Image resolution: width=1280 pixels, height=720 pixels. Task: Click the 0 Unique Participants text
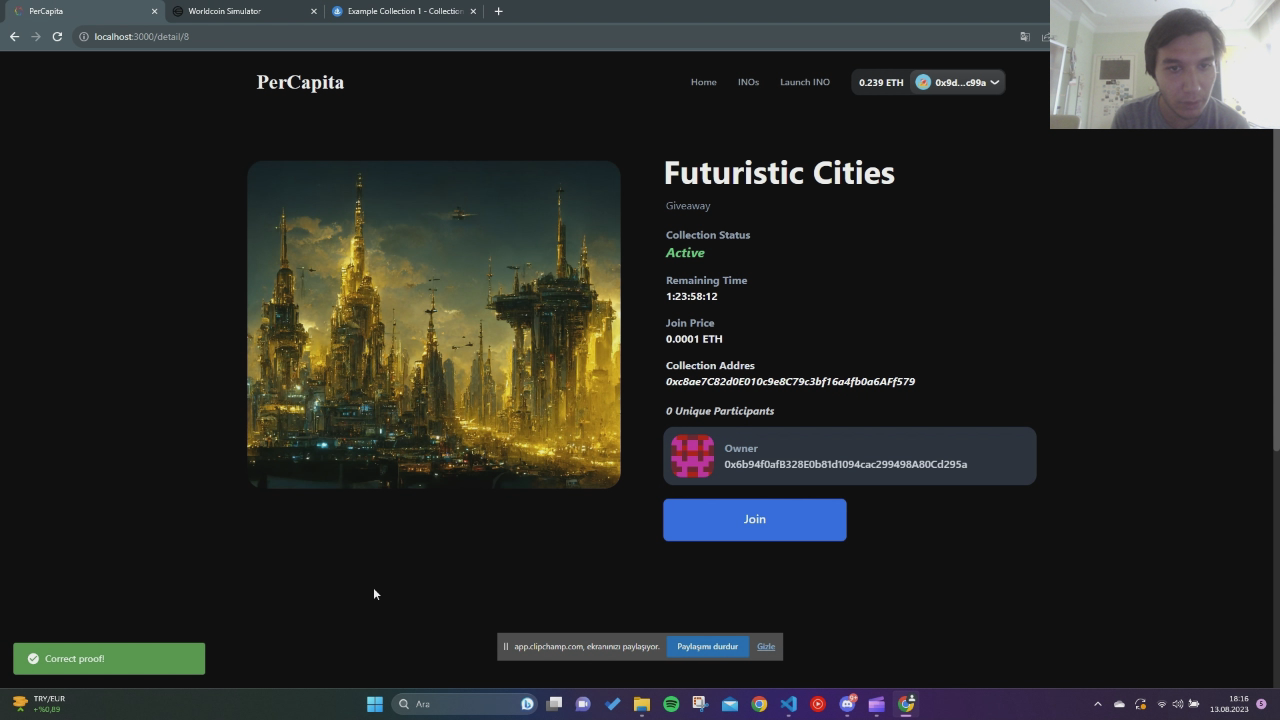pos(720,411)
